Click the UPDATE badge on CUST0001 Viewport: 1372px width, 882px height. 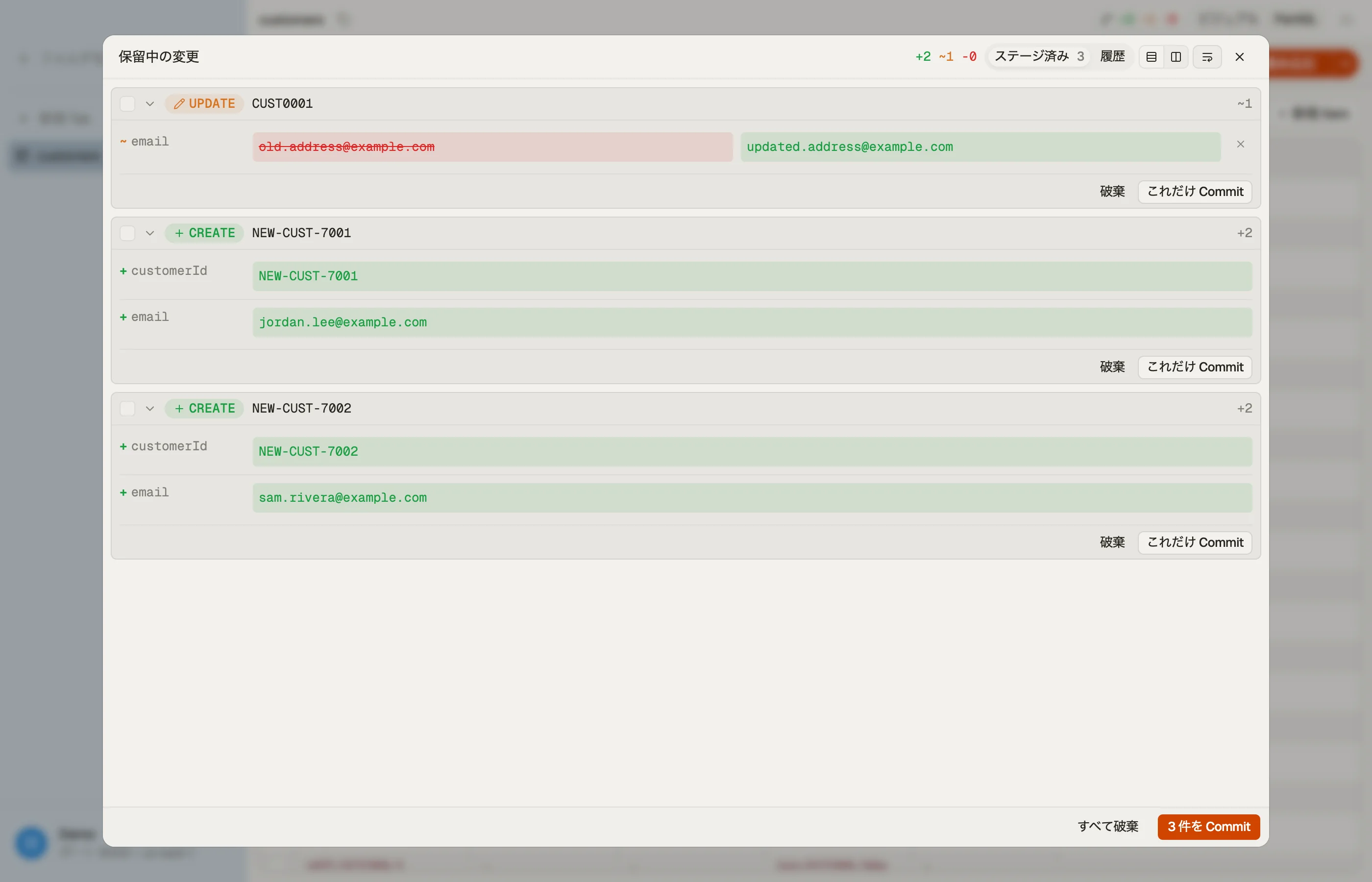click(x=204, y=104)
